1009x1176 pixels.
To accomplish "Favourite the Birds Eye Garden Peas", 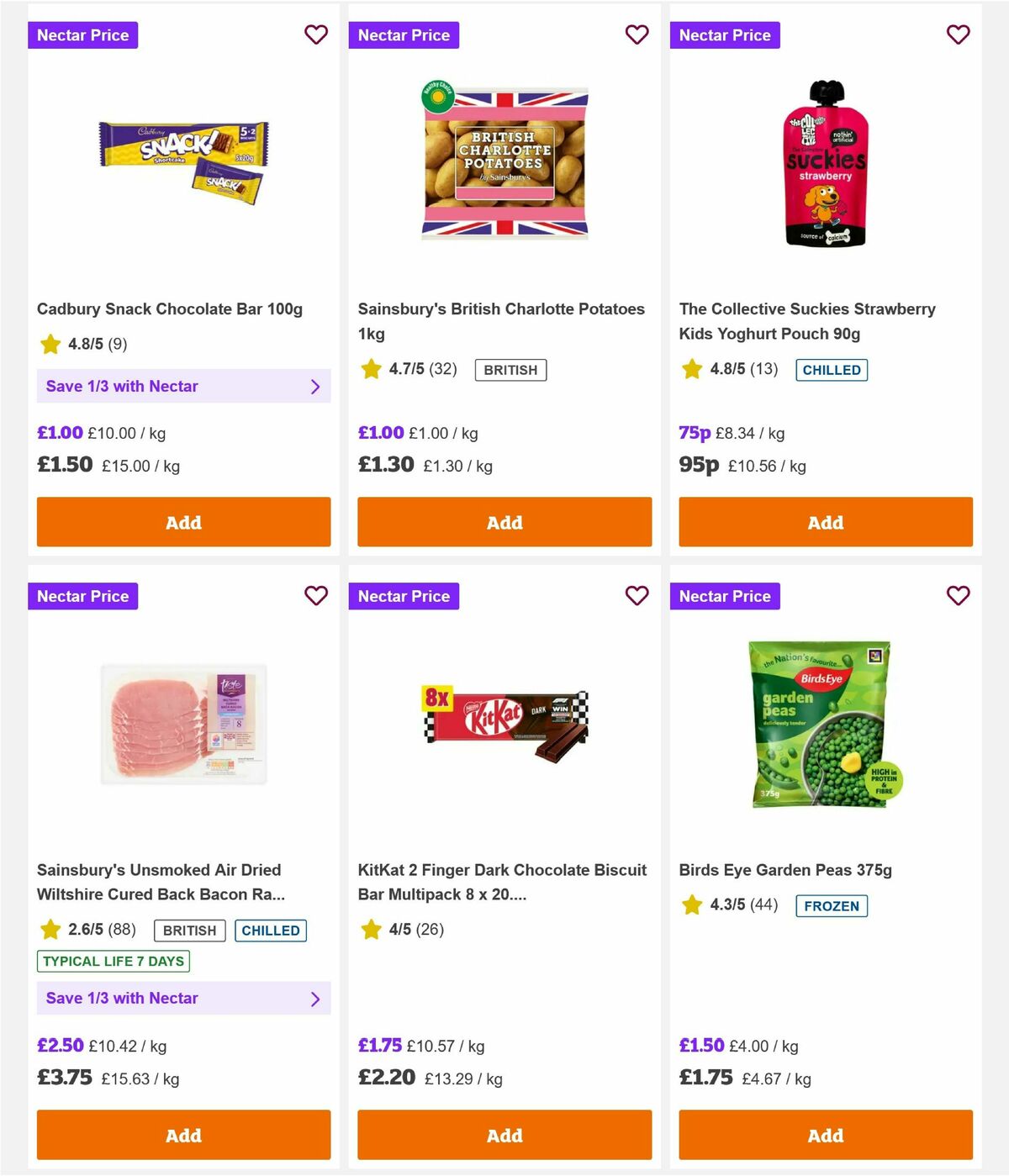I will tap(958, 596).
